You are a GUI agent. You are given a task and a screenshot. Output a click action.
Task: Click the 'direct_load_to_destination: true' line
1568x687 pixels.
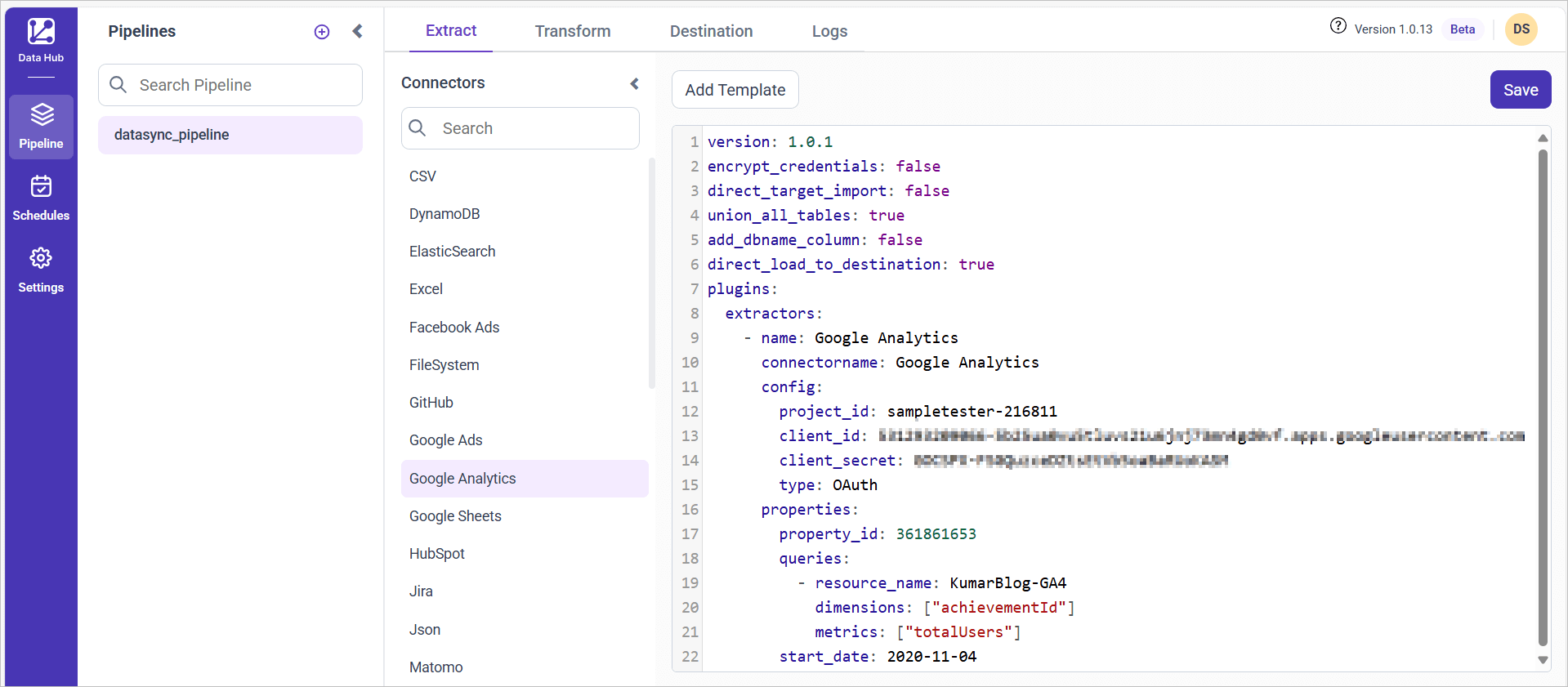(x=851, y=265)
